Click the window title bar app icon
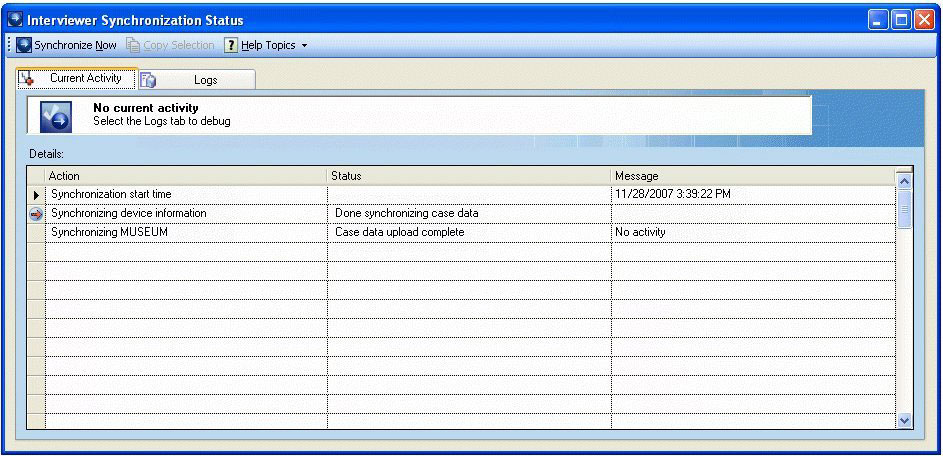943x456 pixels. coord(16,20)
